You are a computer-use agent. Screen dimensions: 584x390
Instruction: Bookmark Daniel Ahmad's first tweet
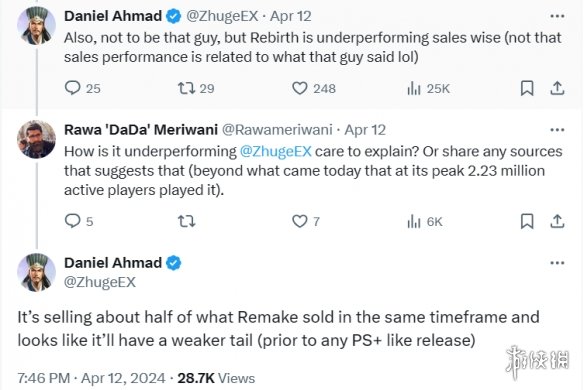pos(527,88)
